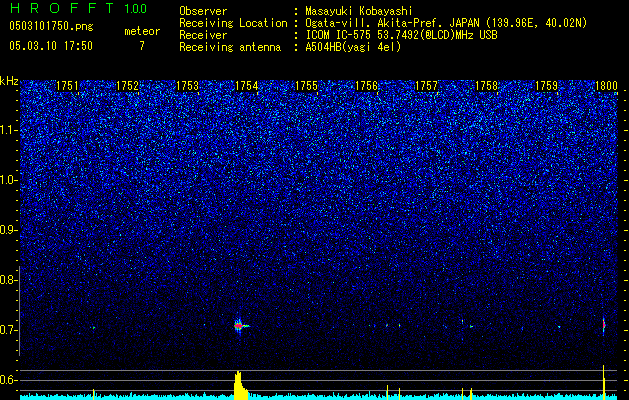The image size is (629, 400).
Task: Click the HROFFT 1.0.0 title text
Action: [x=78, y=8]
